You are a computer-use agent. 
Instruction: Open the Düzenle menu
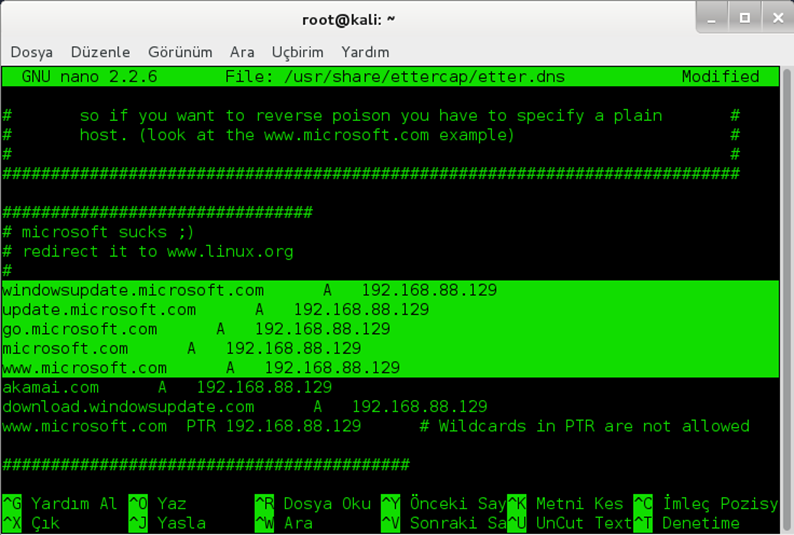pyautogui.click(x=100, y=52)
